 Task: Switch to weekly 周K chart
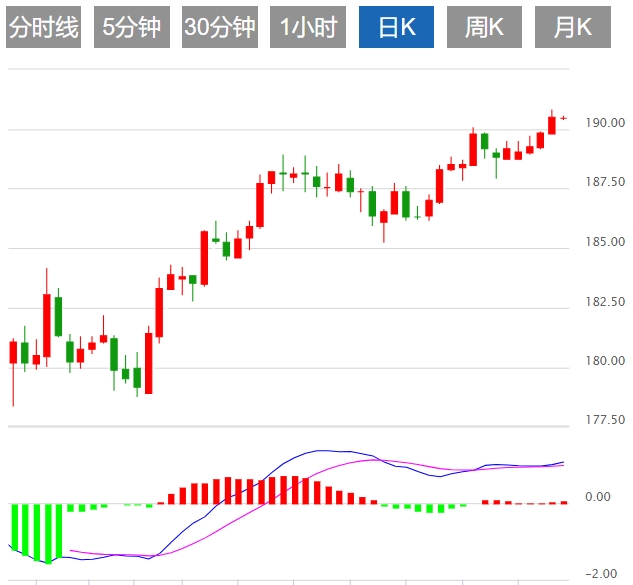(x=484, y=28)
